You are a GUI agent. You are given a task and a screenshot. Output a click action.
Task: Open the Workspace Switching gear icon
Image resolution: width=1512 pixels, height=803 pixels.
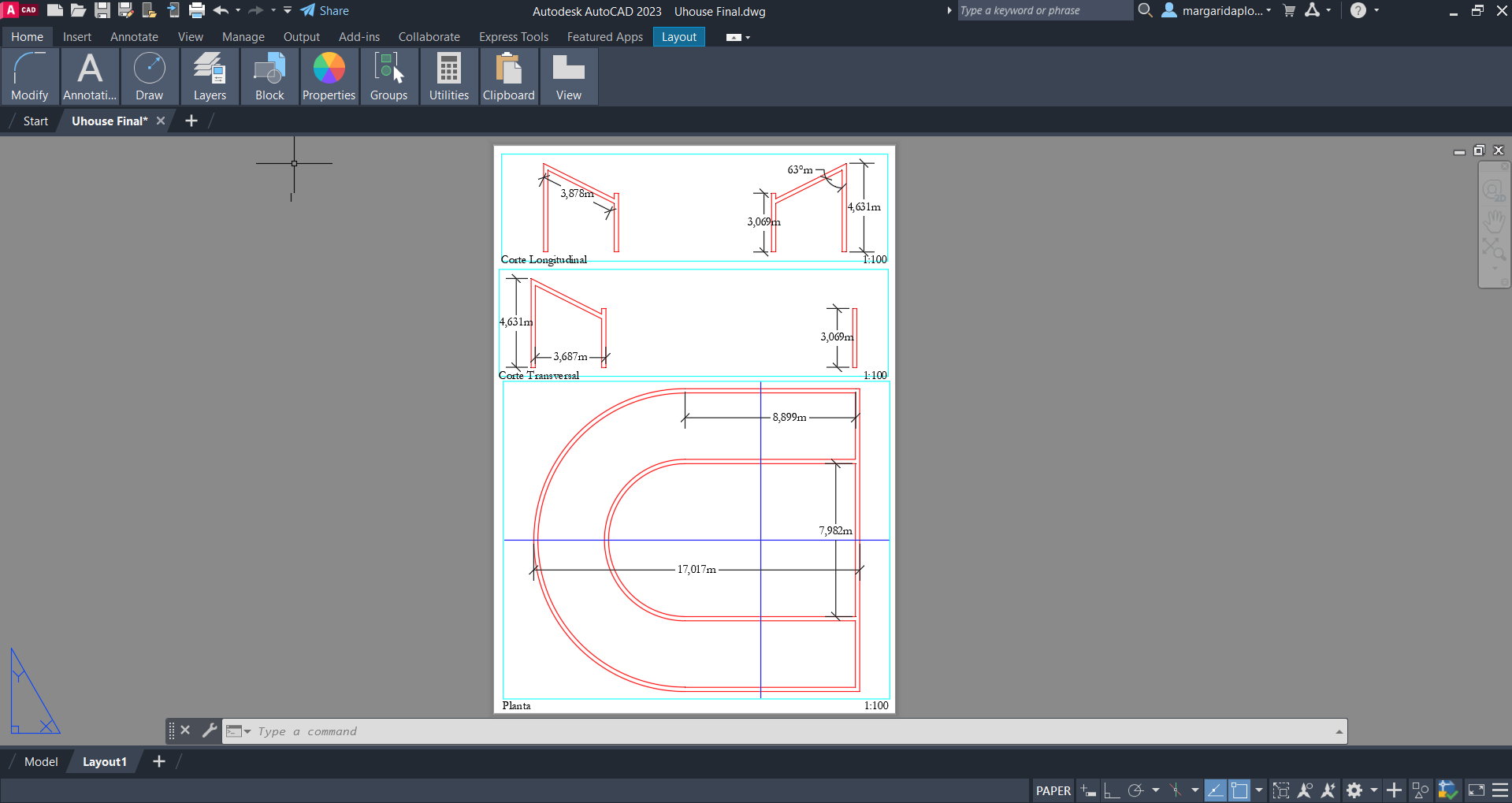[x=1354, y=790]
